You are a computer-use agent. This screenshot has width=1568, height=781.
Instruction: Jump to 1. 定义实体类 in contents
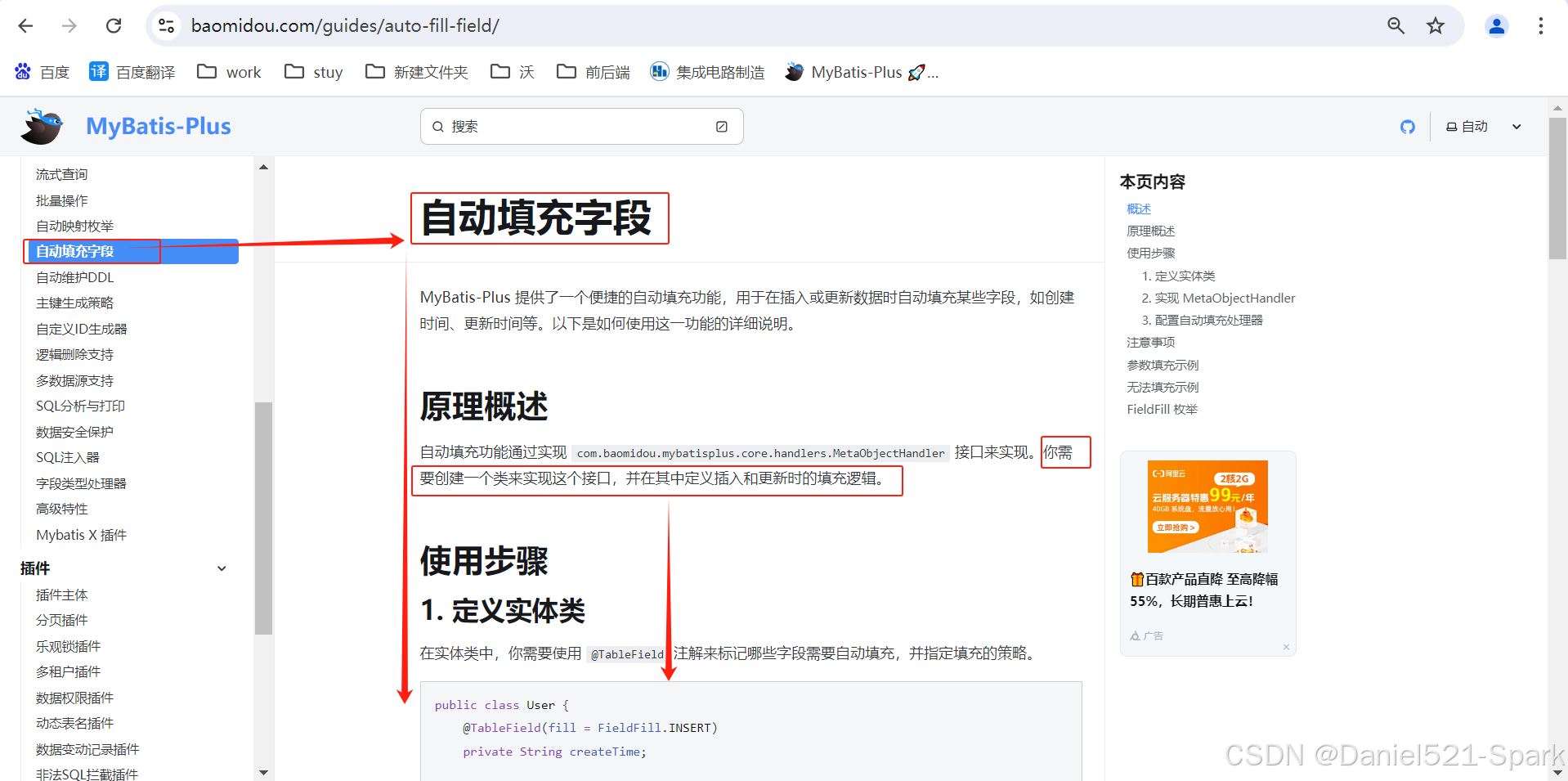pyautogui.click(x=1179, y=276)
